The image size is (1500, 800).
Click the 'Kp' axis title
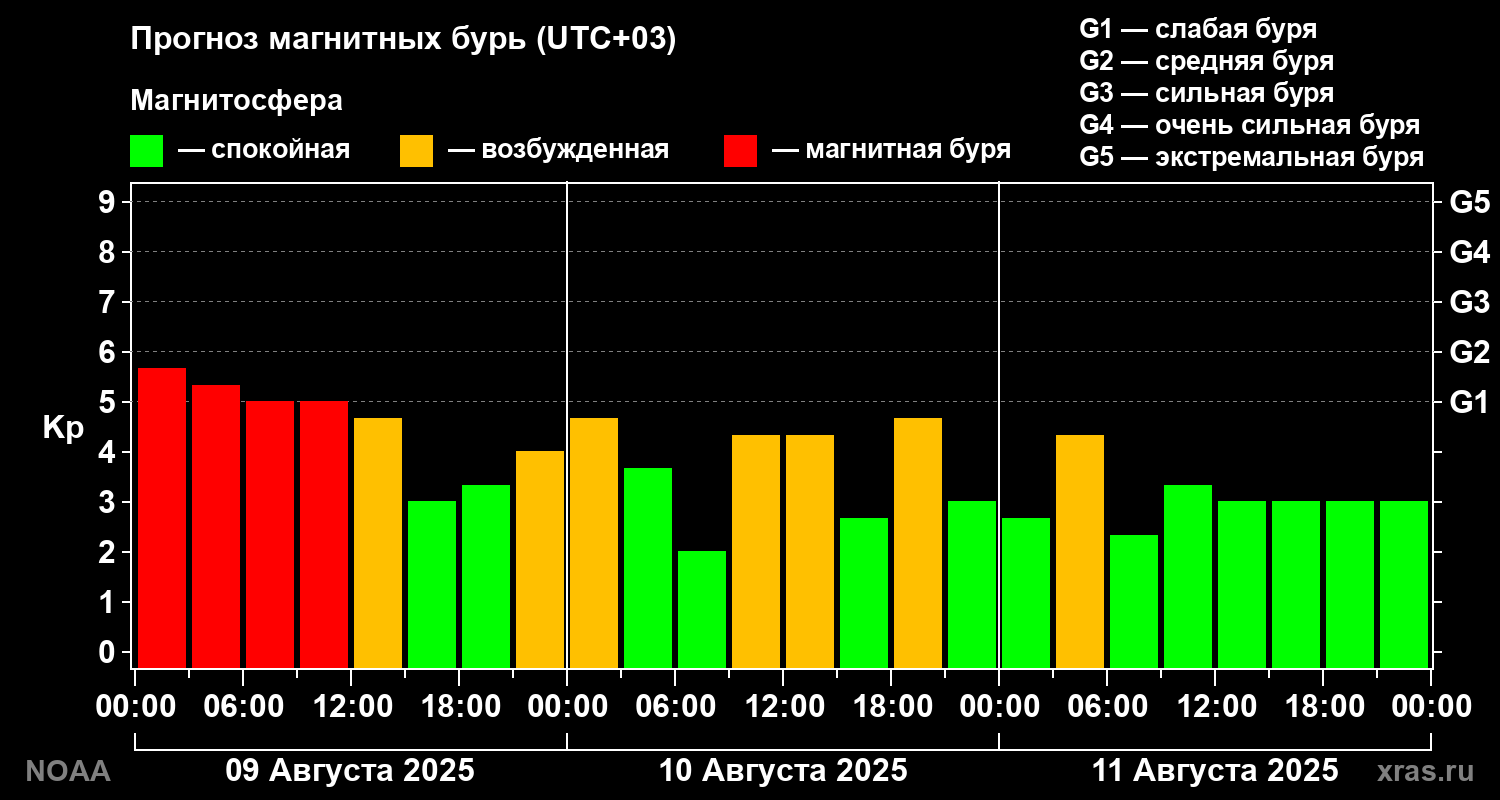coord(63,428)
